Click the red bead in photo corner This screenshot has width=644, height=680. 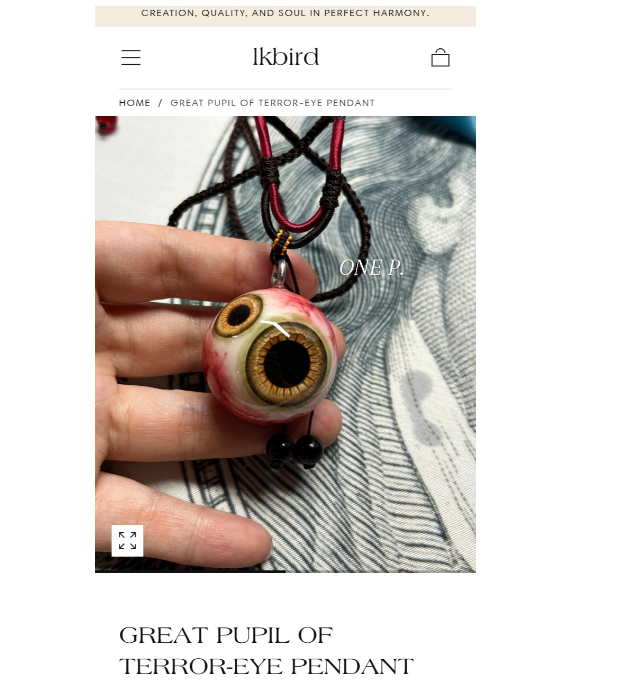click(106, 124)
